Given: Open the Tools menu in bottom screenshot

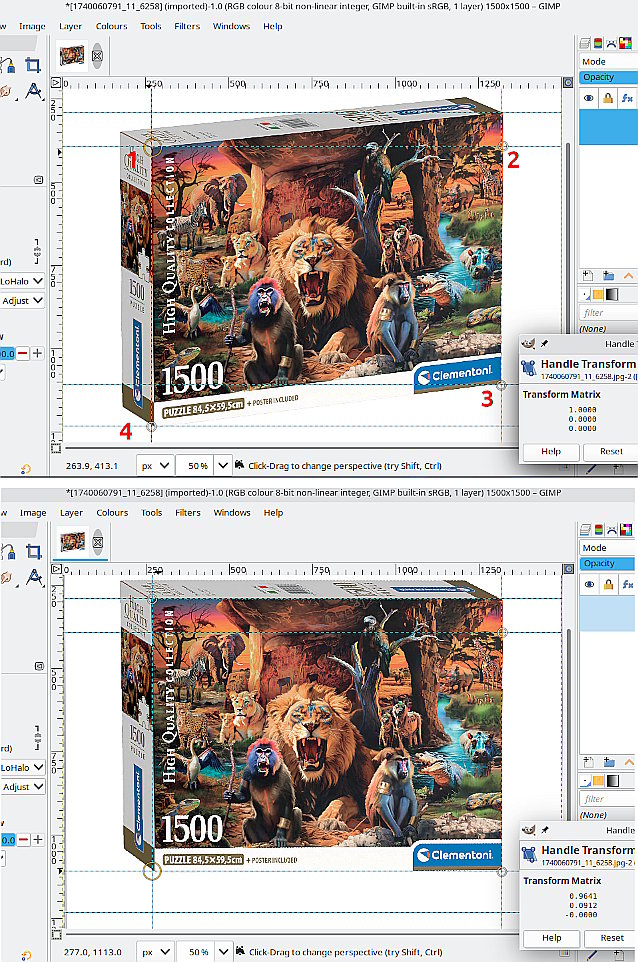Looking at the screenshot, I should point(151,513).
